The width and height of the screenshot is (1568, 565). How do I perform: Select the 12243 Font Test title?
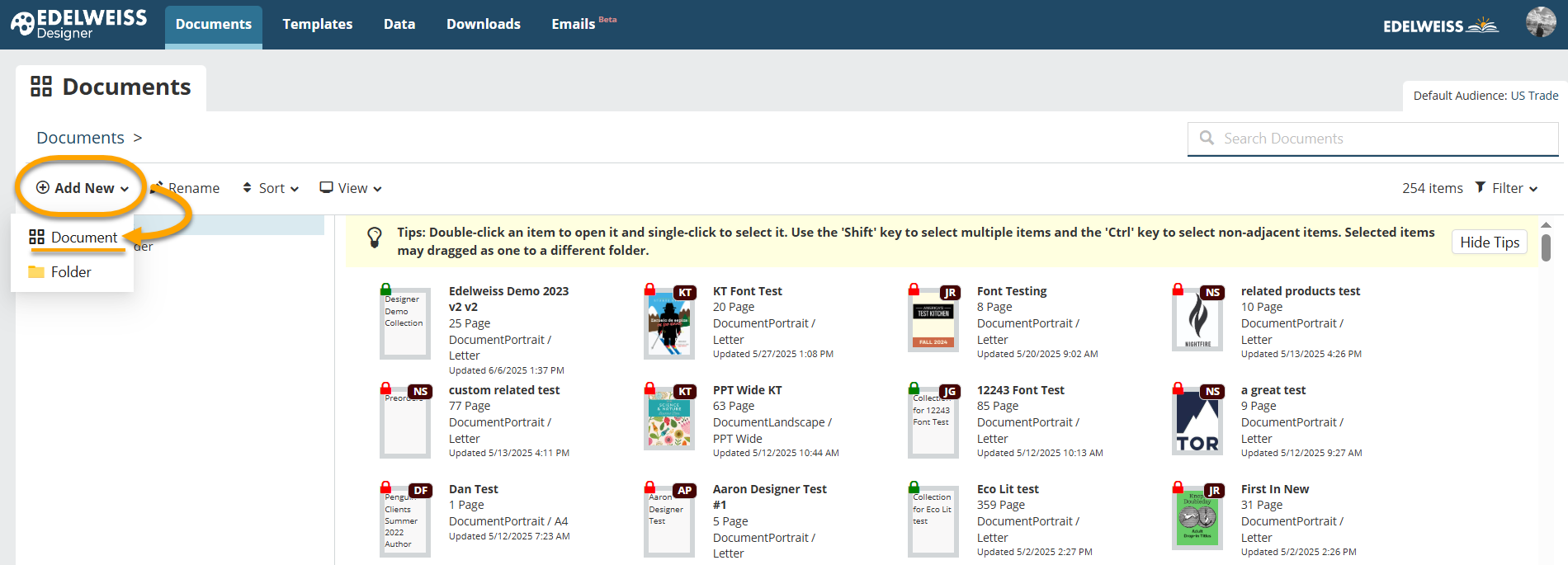click(1021, 390)
